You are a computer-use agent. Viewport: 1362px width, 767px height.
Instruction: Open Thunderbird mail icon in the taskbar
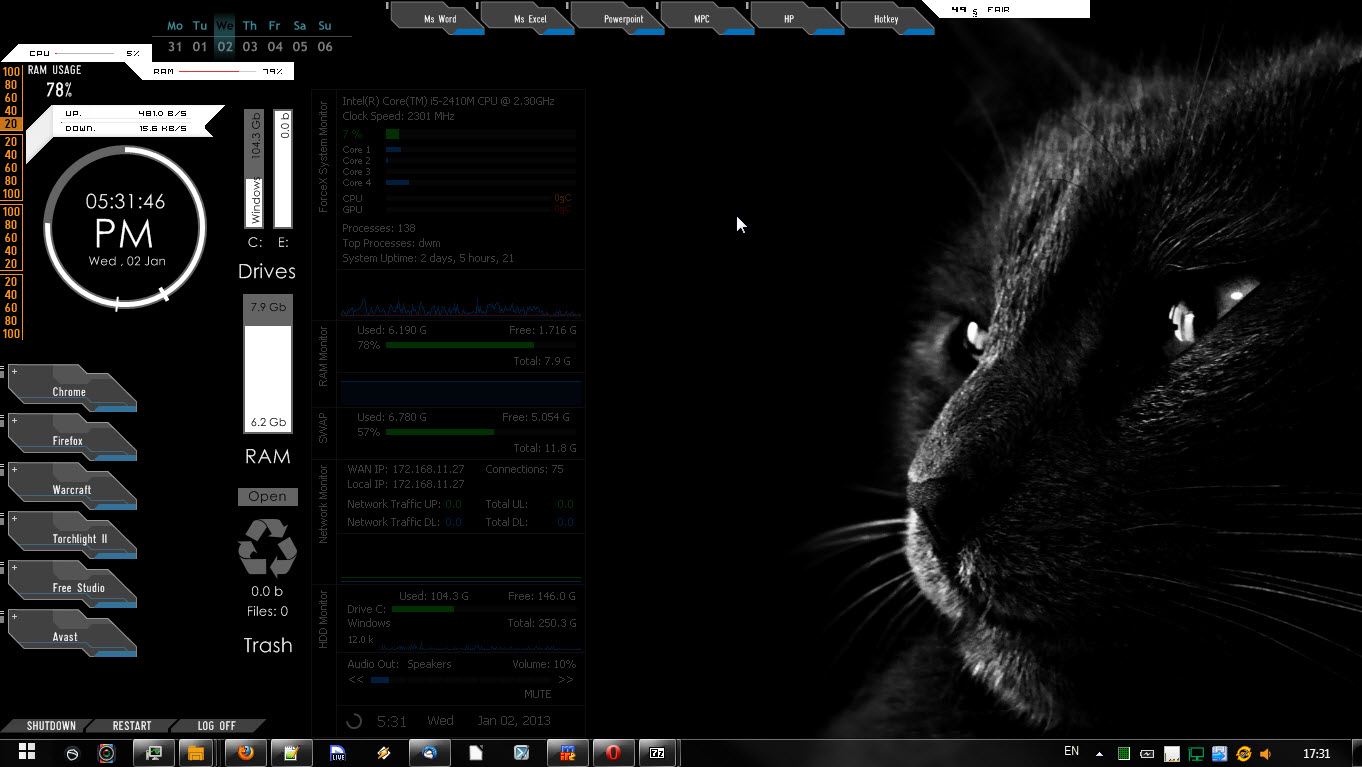430,753
